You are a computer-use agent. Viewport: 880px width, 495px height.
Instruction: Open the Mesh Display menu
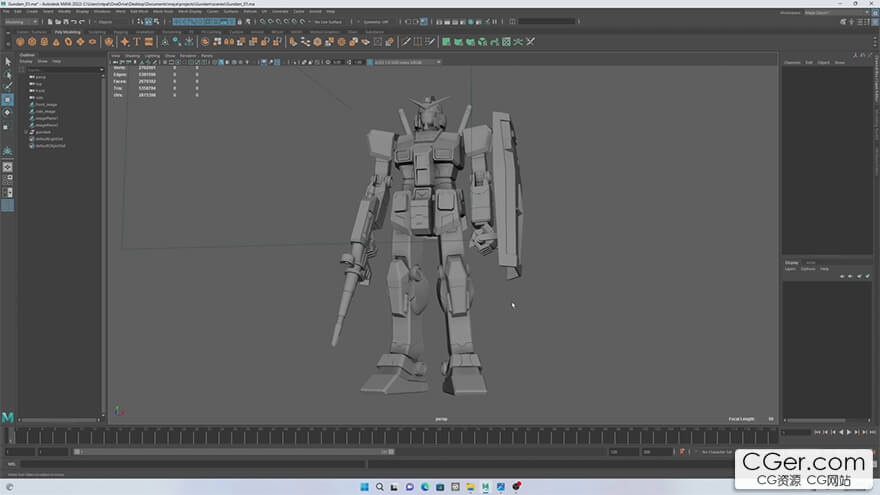(x=190, y=11)
